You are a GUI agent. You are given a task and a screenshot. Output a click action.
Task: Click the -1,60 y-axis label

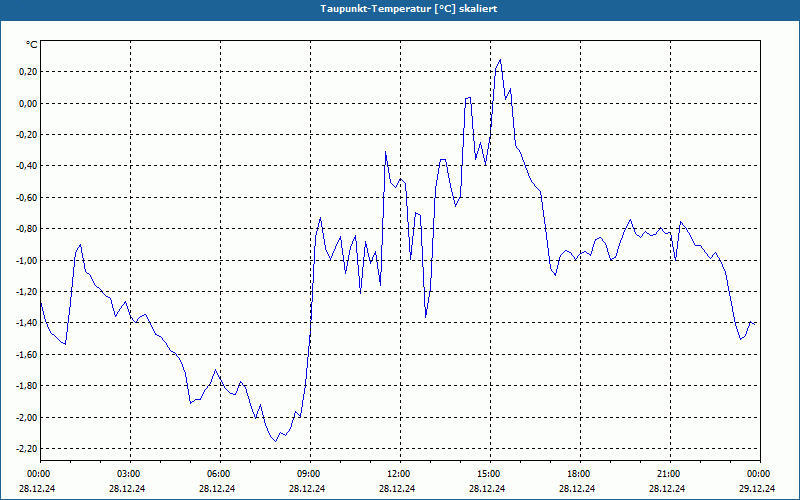(27, 355)
